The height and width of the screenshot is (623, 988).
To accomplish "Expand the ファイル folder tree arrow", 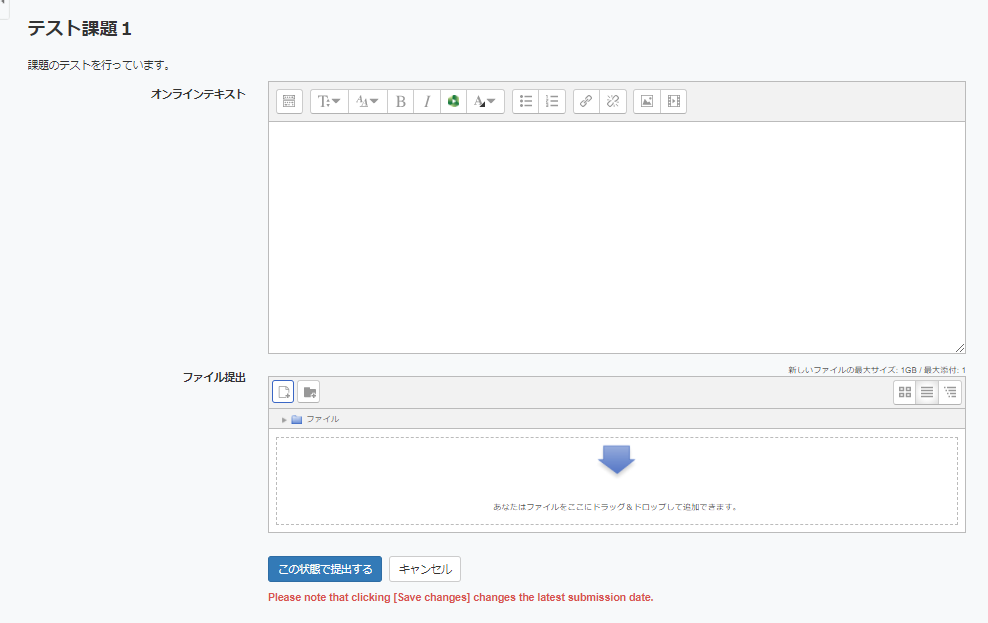I will point(284,420).
